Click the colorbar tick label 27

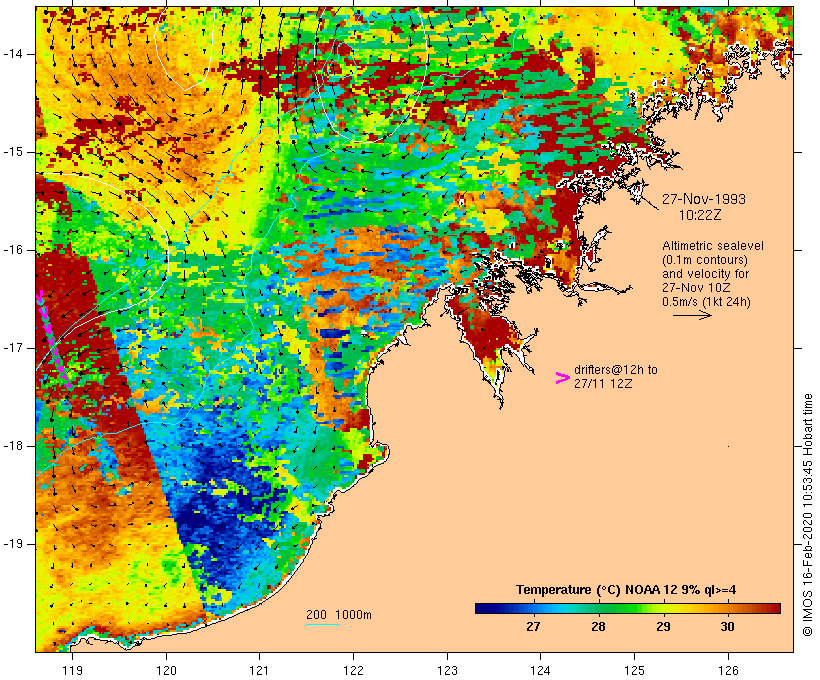[x=533, y=627]
